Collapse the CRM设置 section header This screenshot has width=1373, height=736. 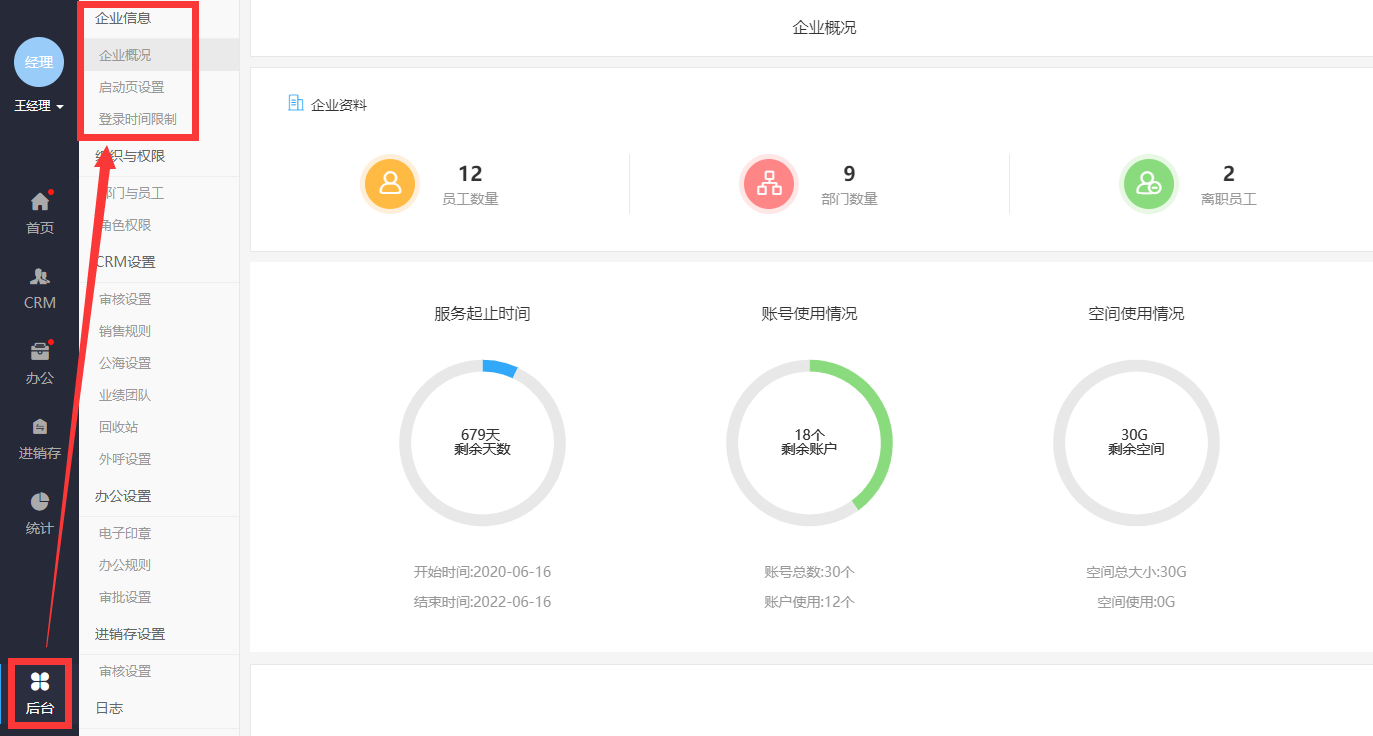[x=125, y=262]
